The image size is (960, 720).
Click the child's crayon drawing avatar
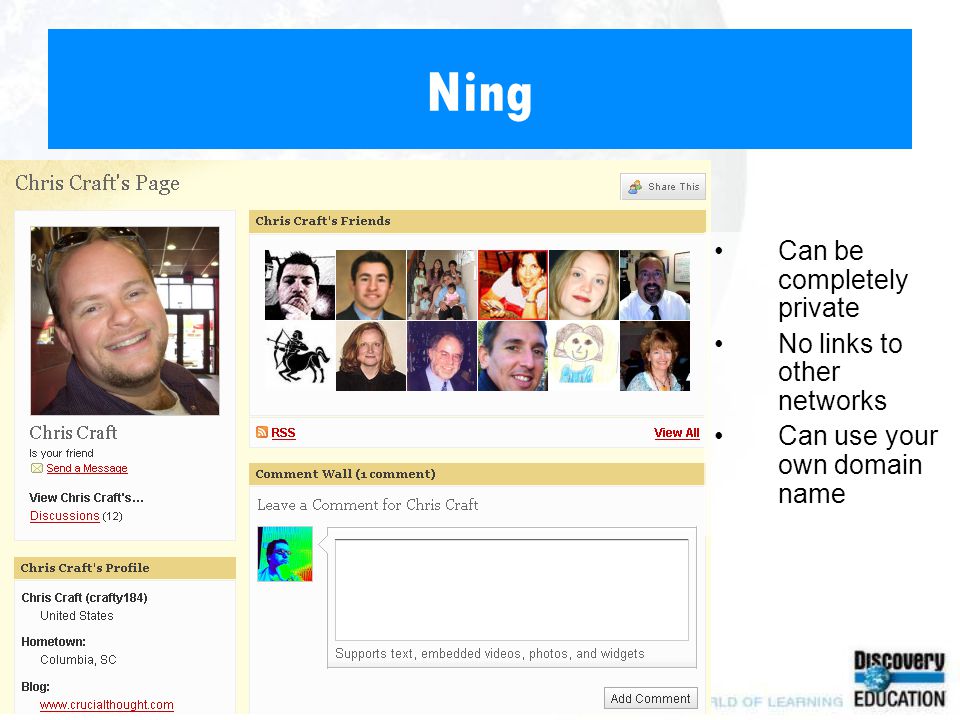584,356
